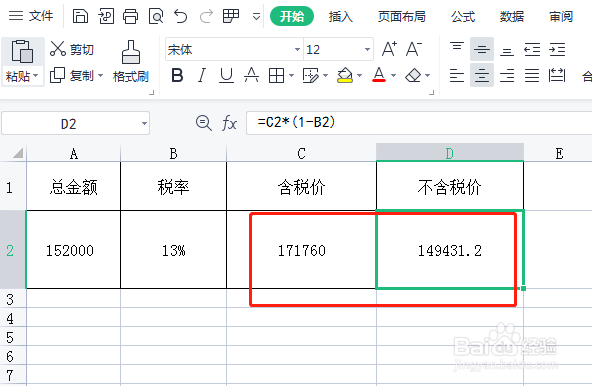Screen dimensions: 592x386
Task: Click the table grid icon in quick toolbar
Action: point(231,16)
